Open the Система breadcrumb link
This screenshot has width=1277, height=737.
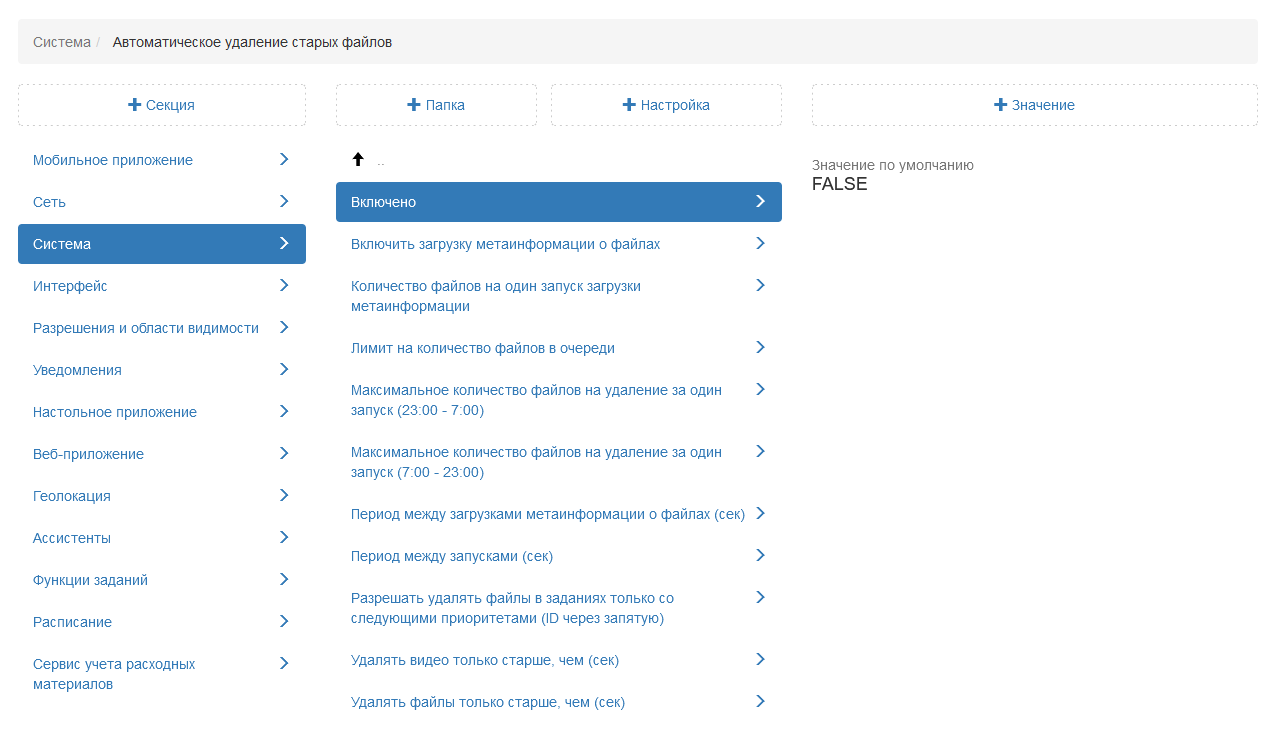point(61,42)
